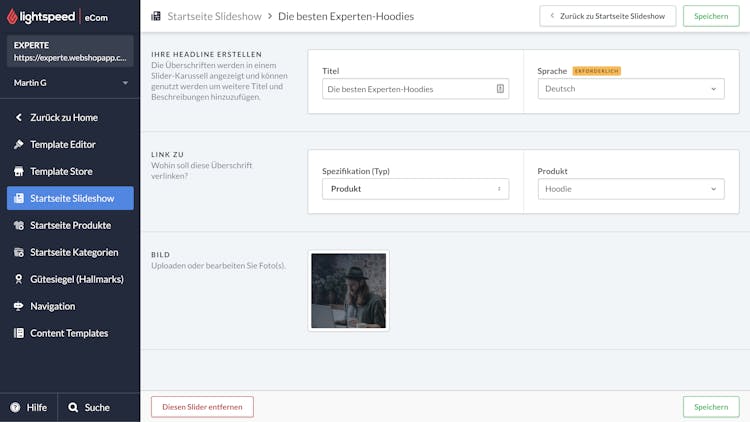Open Content Templates menu item
The width and height of the screenshot is (750, 422).
click(70, 333)
